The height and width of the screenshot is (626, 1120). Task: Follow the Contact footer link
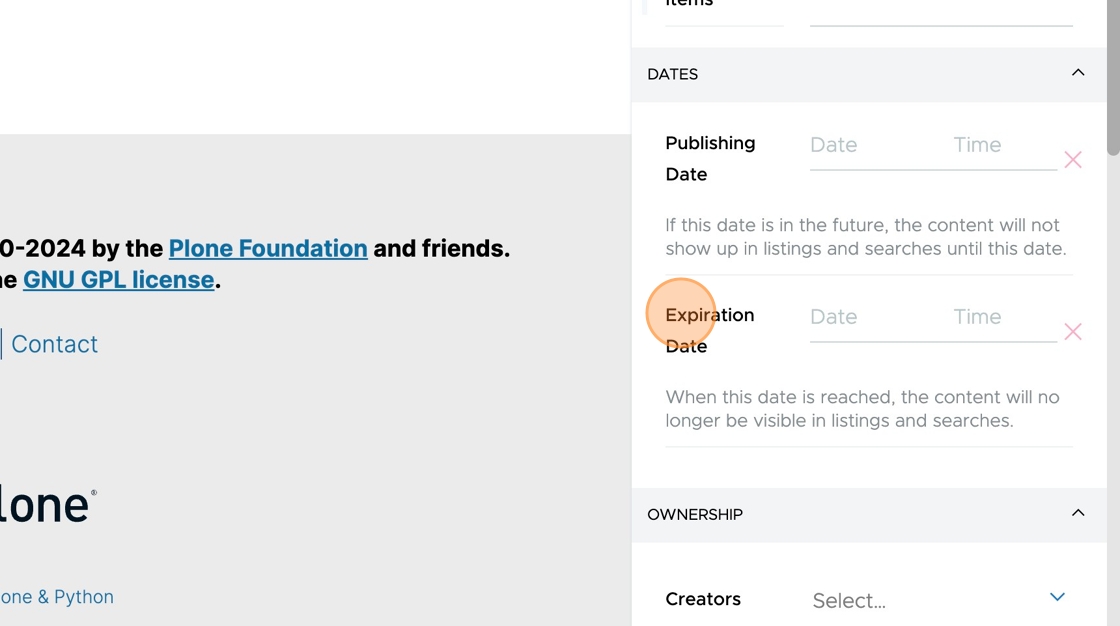pos(54,344)
